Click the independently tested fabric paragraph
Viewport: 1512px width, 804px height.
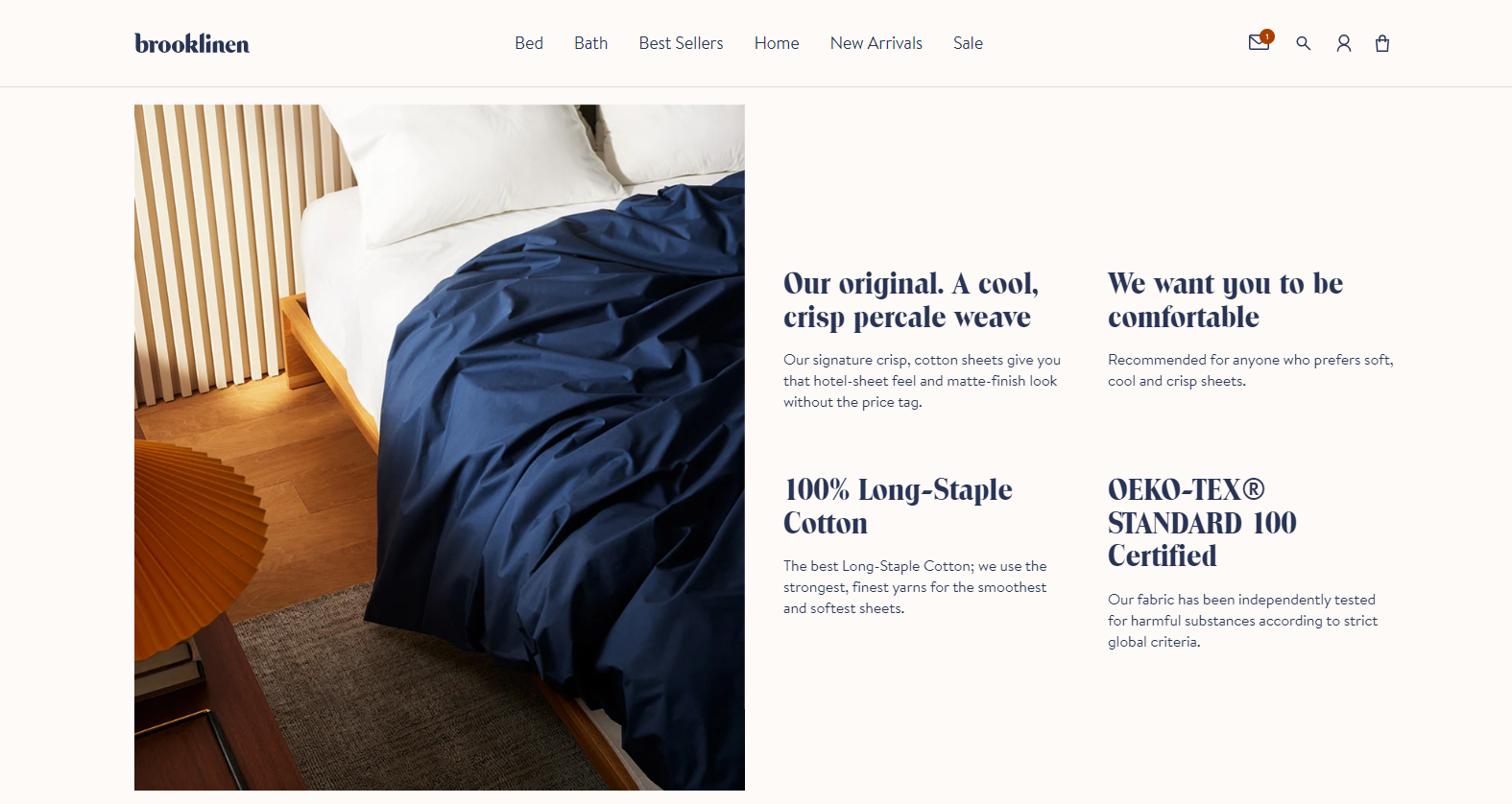(x=1242, y=621)
